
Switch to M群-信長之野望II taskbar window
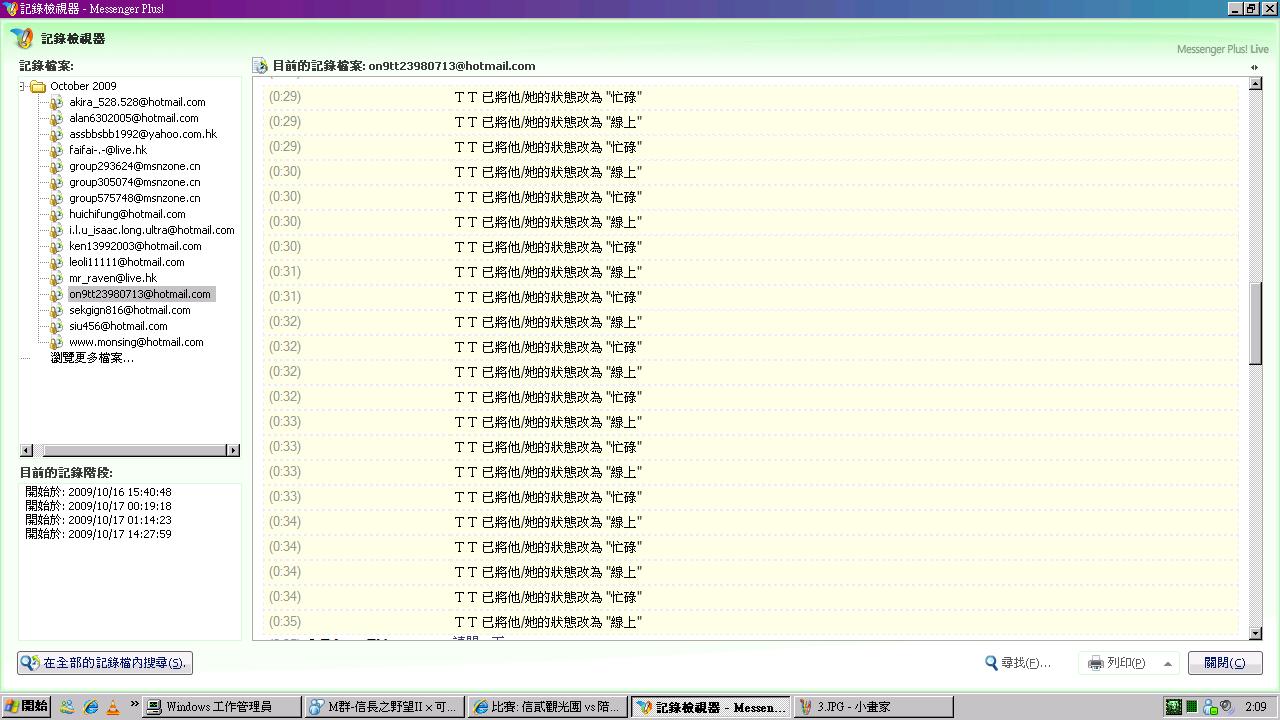pyautogui.click(x=385, y=707)
